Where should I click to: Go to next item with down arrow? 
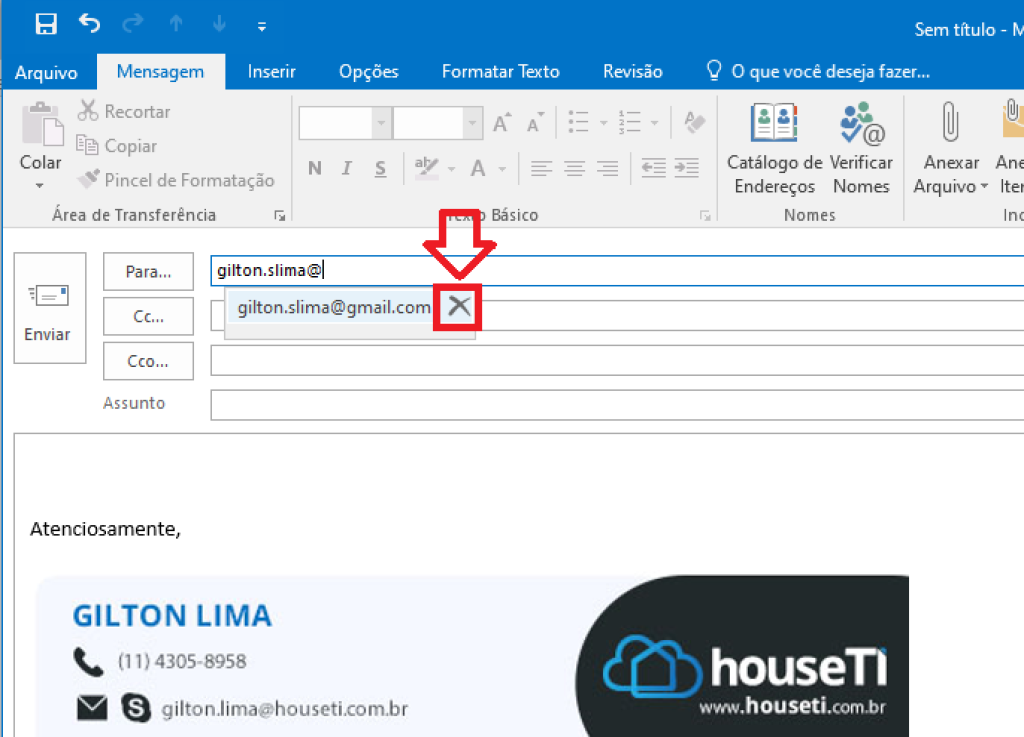219,24
